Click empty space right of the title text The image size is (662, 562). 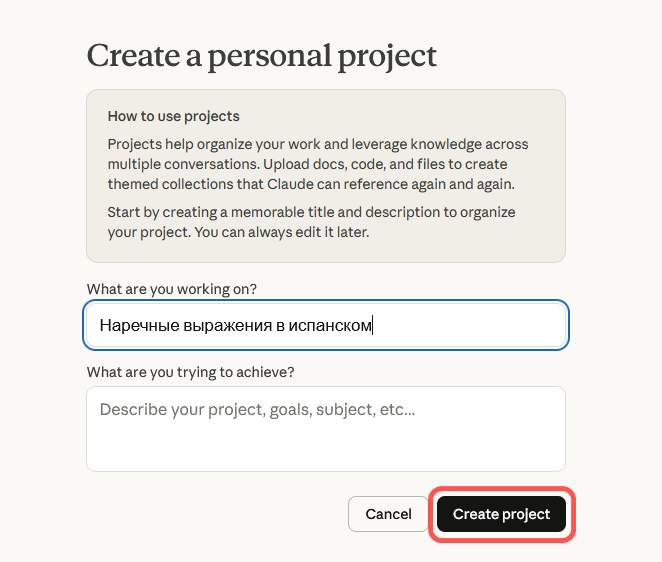tap(468, 325)
